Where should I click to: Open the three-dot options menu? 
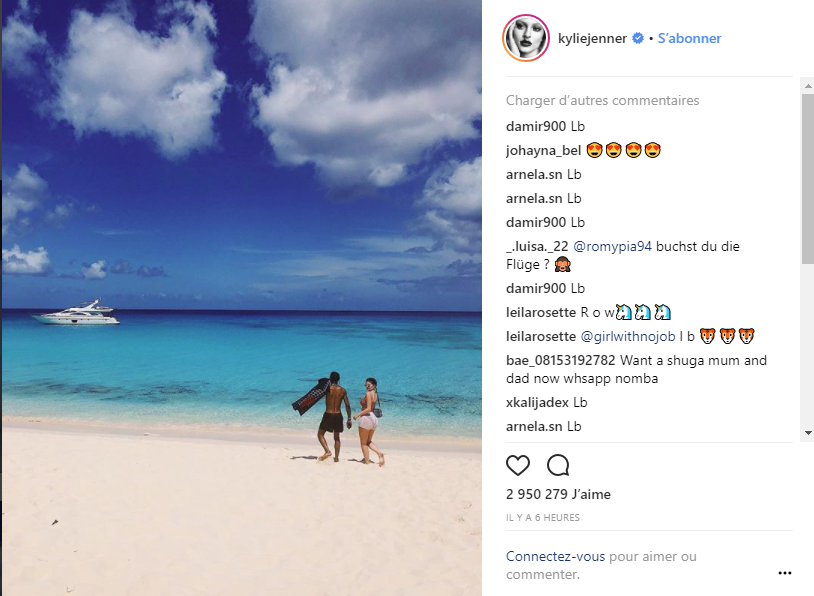point(784,573)
